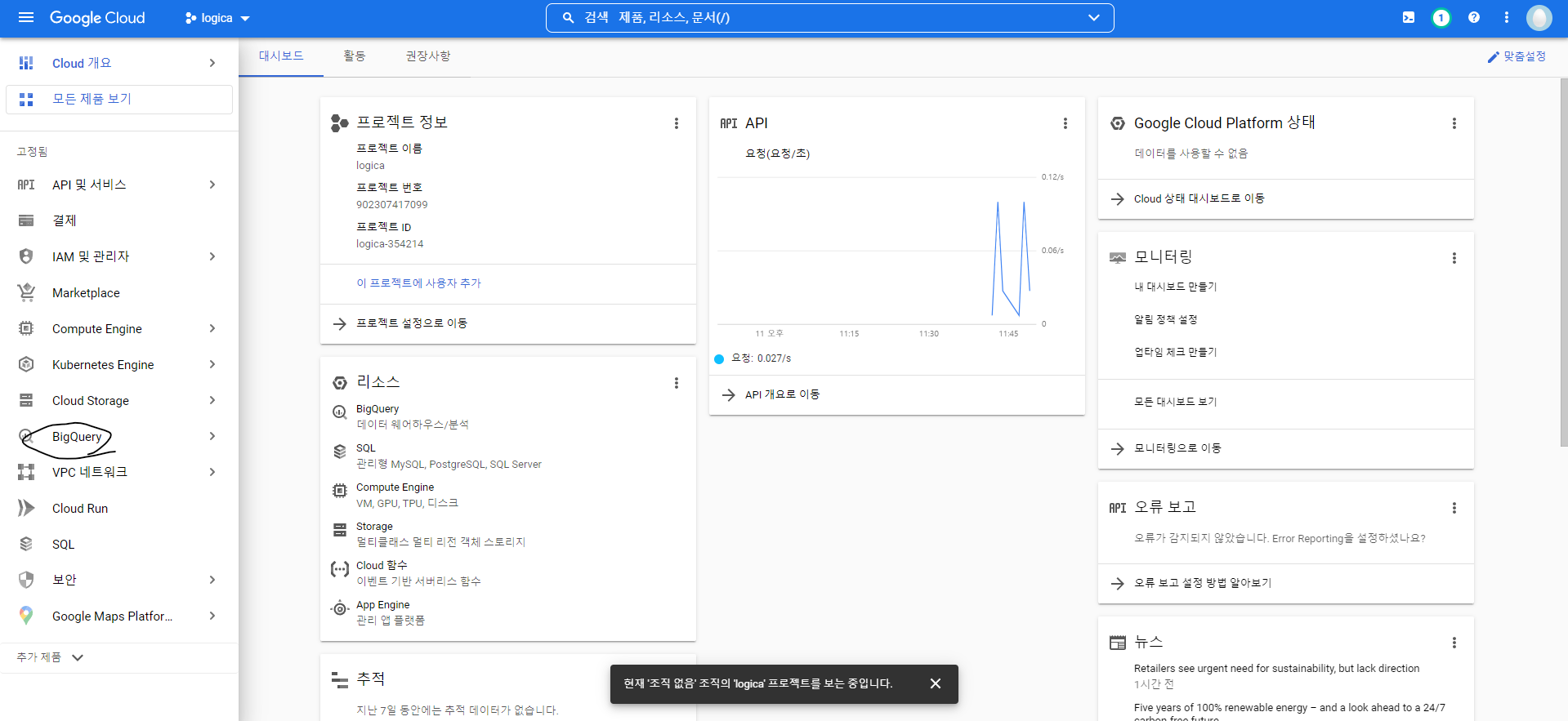Activate Cloud Shell terminal icon

point(1409,17)
